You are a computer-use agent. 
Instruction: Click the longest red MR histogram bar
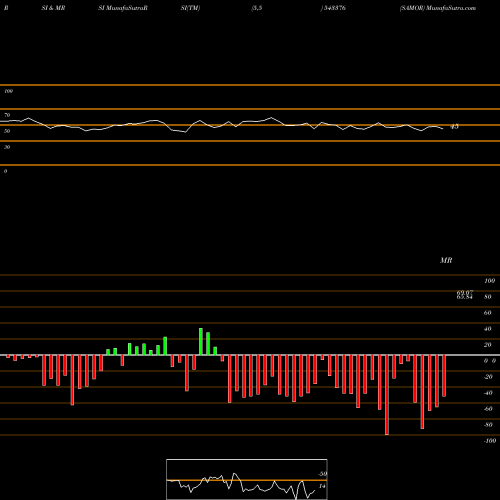[387, 395]
